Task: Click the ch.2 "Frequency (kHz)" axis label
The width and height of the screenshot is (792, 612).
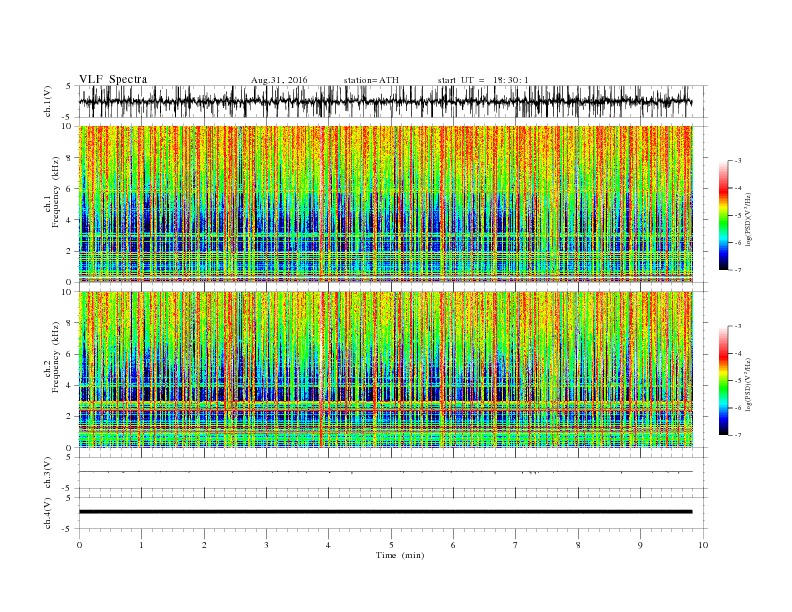Action: point(56,358)
